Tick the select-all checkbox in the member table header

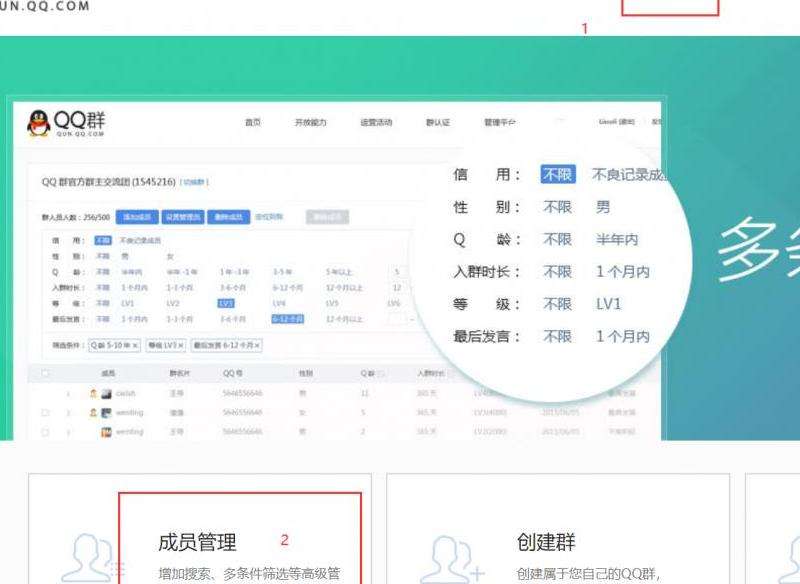(45, 373)
